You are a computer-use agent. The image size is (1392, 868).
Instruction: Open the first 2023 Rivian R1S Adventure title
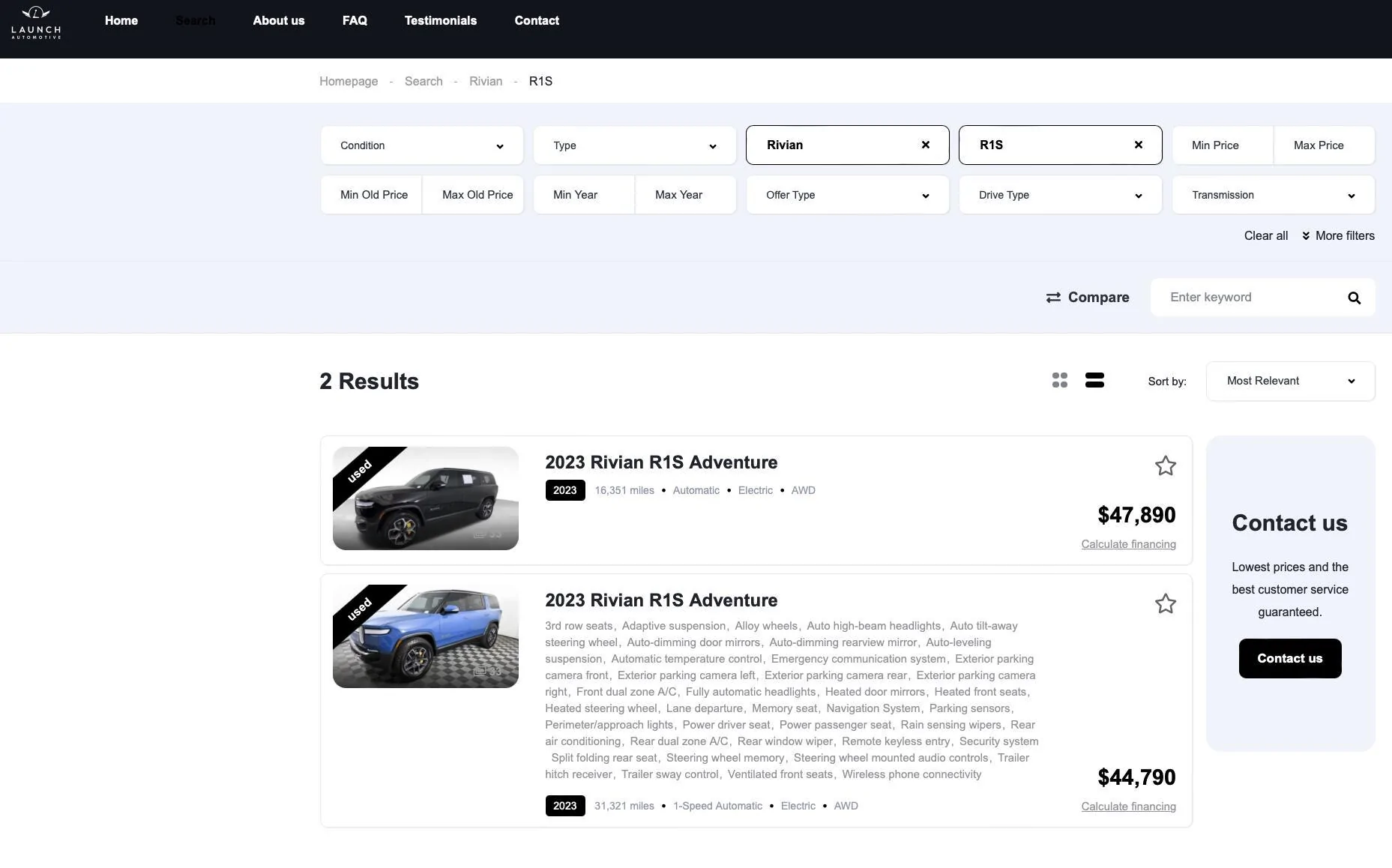pos(661,462)
